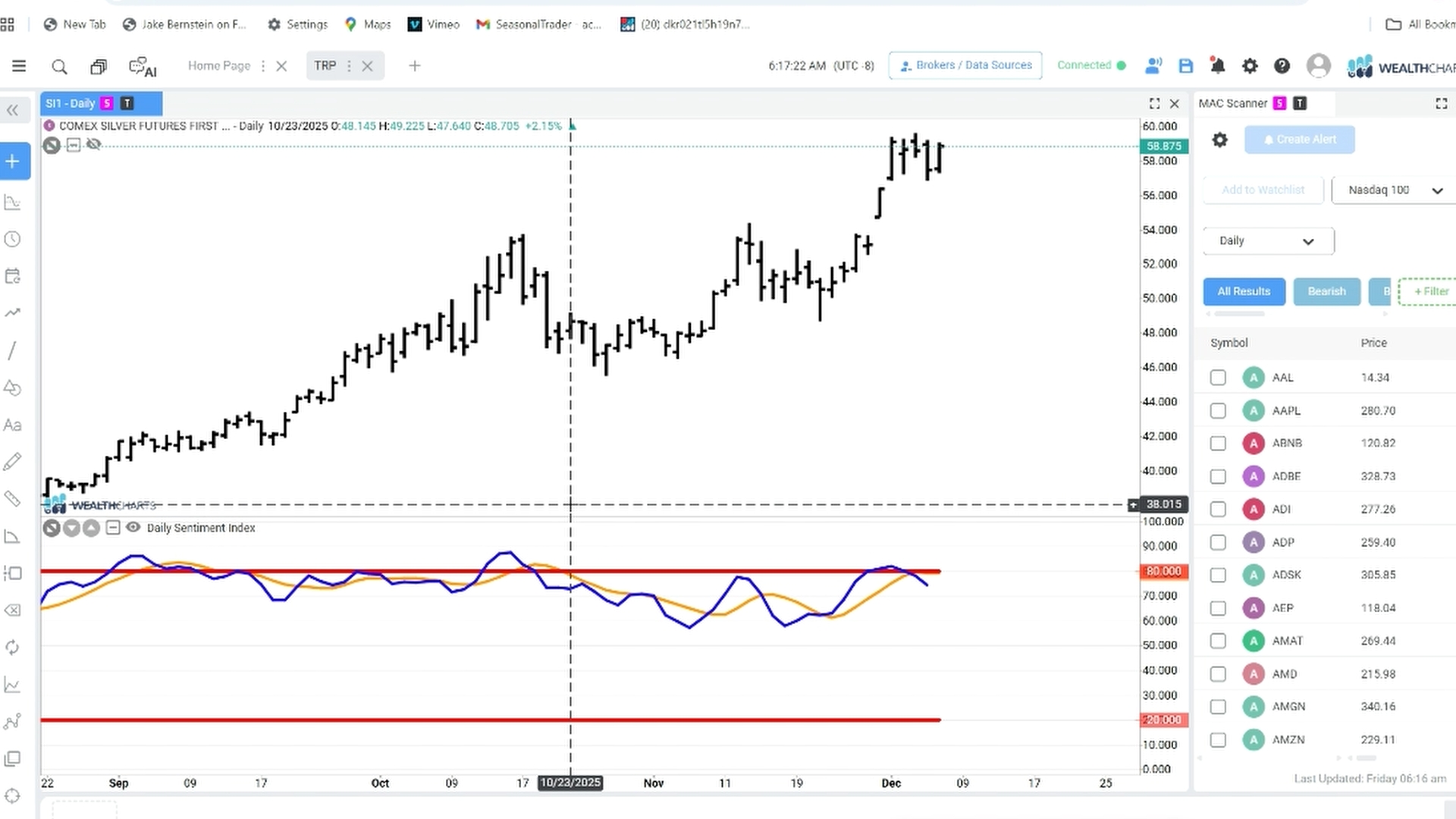Click the search magnifier icon
Viewport: 1456px width, 819px height.
(59, 67)
